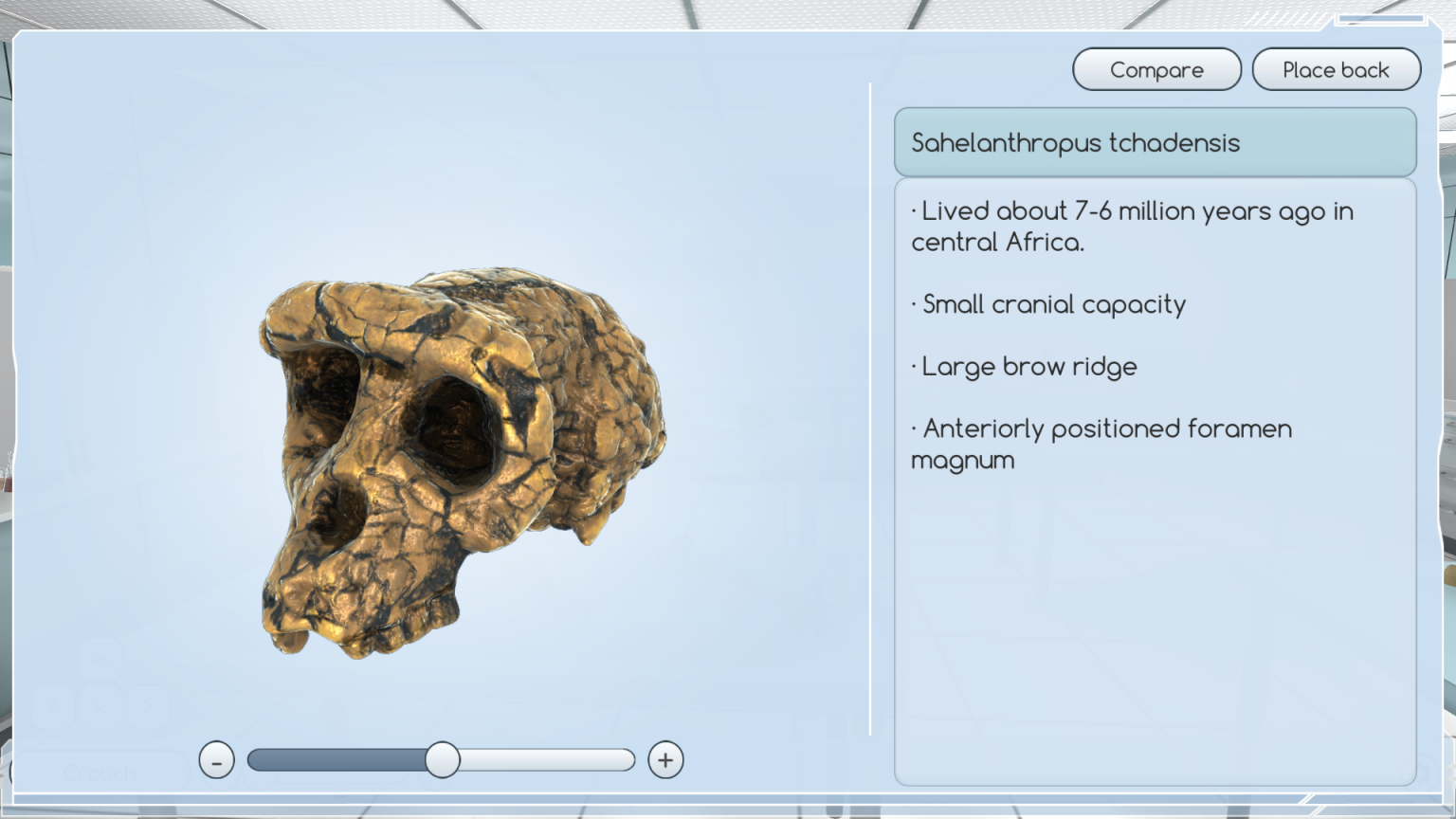Click the zoom slider's round handle
This screenshot has width=1456, height=819.
point(442,760)
